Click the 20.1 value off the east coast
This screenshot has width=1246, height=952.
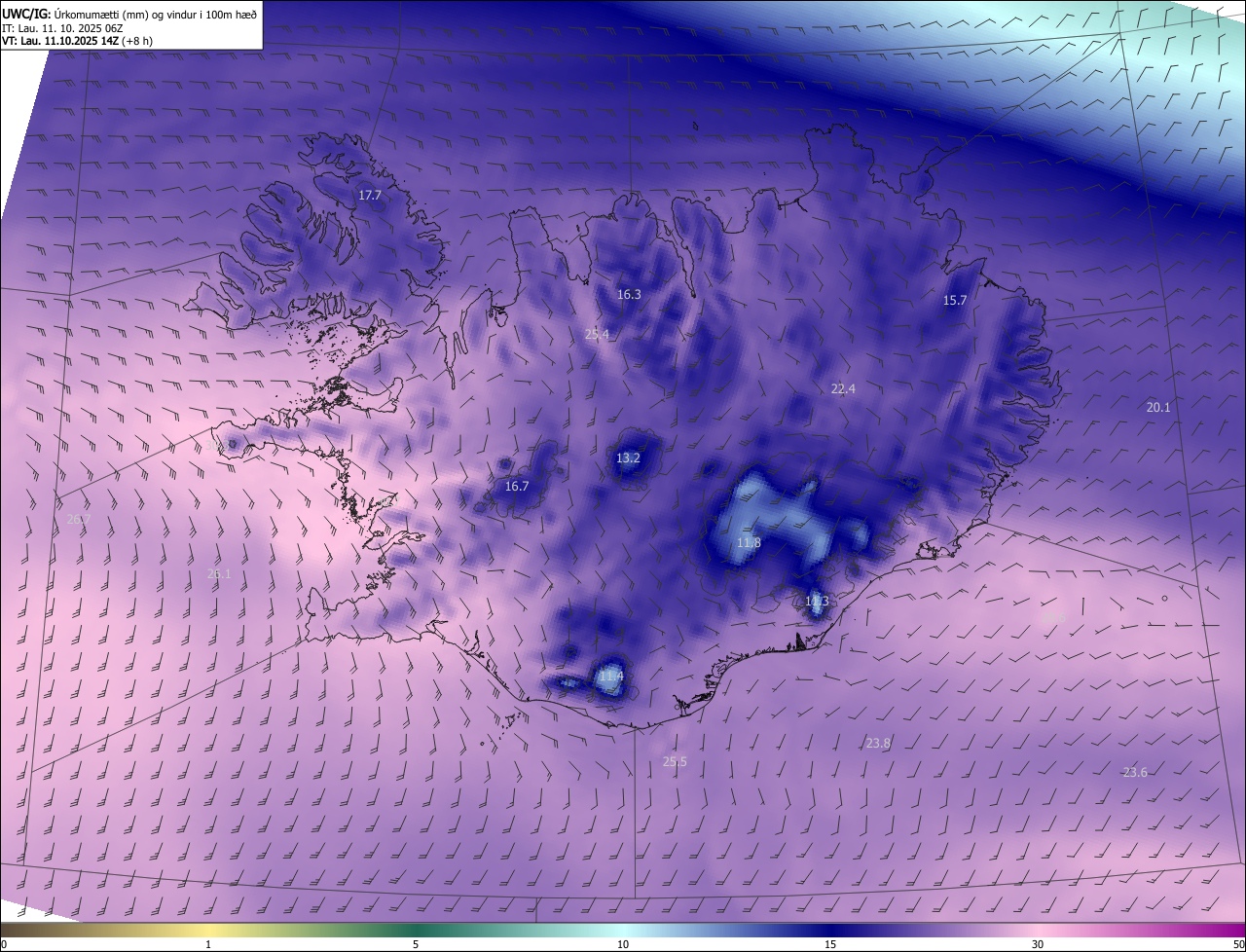(x=1158, y=408)
